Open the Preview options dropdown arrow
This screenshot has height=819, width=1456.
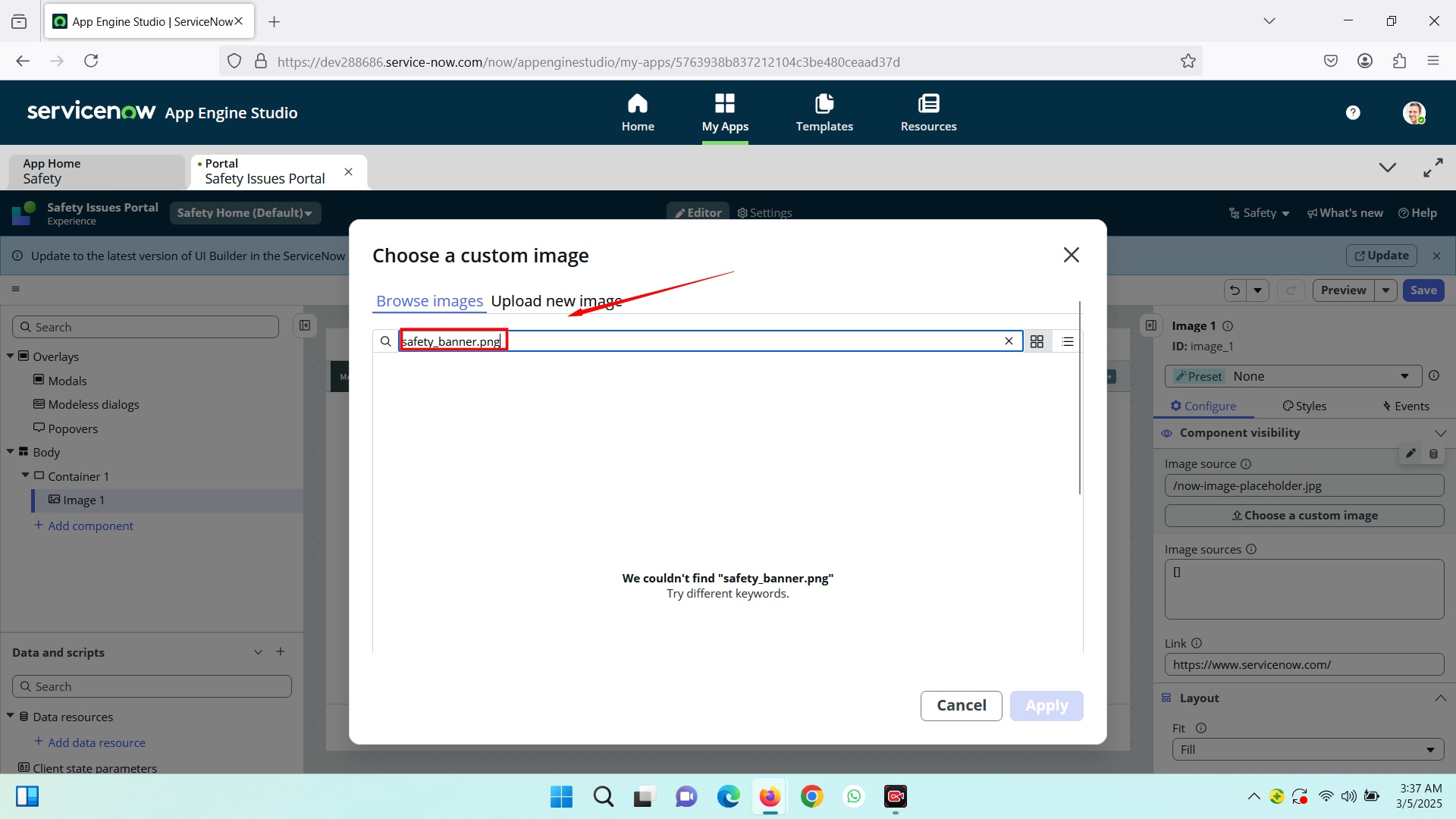(1385, 290)
